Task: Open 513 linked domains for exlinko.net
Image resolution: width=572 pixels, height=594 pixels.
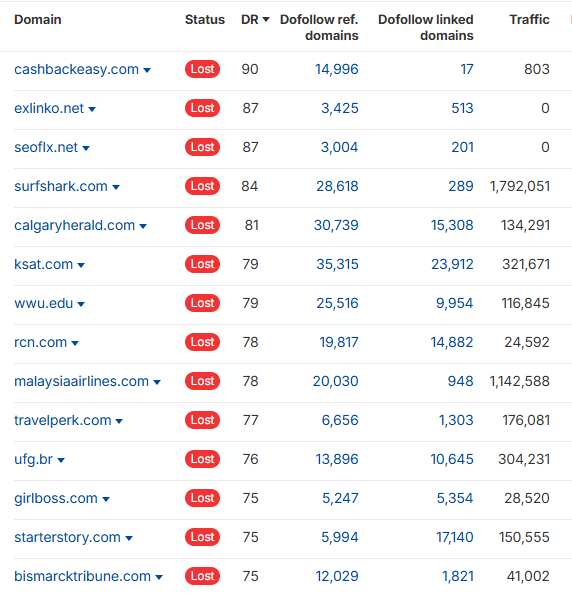Action: (462, 108)
